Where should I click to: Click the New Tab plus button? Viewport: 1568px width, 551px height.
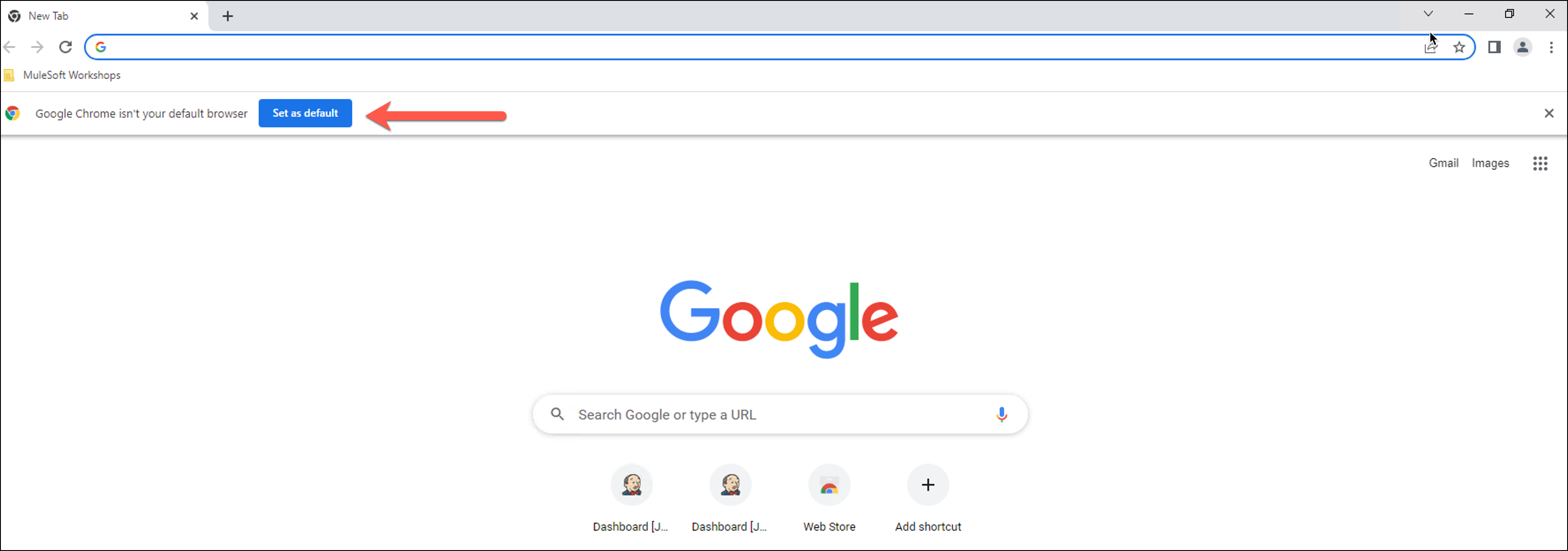pyautogui.click(x=227, y=16)
